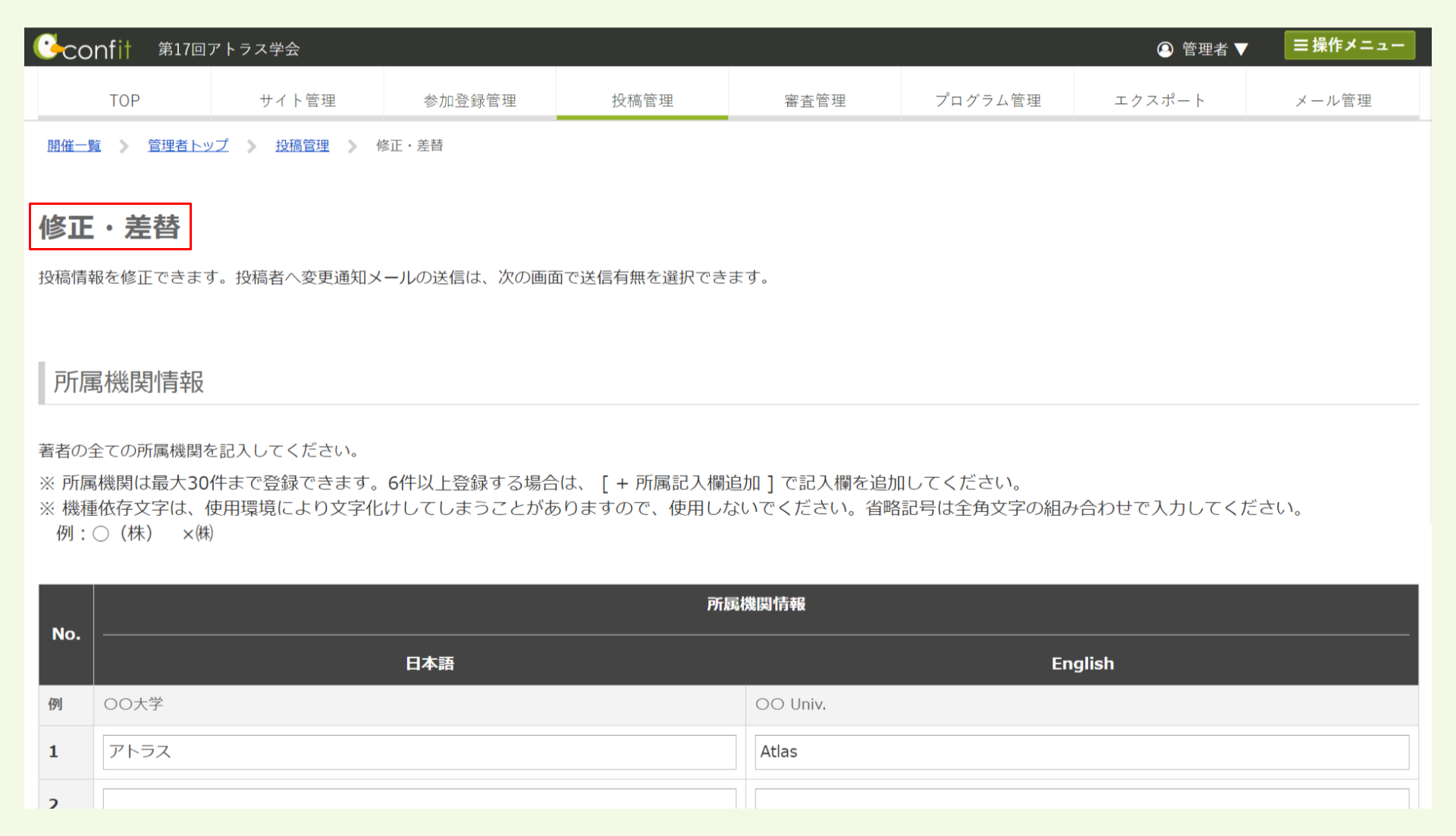This screenshot has height=836, width=1456.
Task: Click the English field containing Atlas
Action: (x=1082, y=752)
